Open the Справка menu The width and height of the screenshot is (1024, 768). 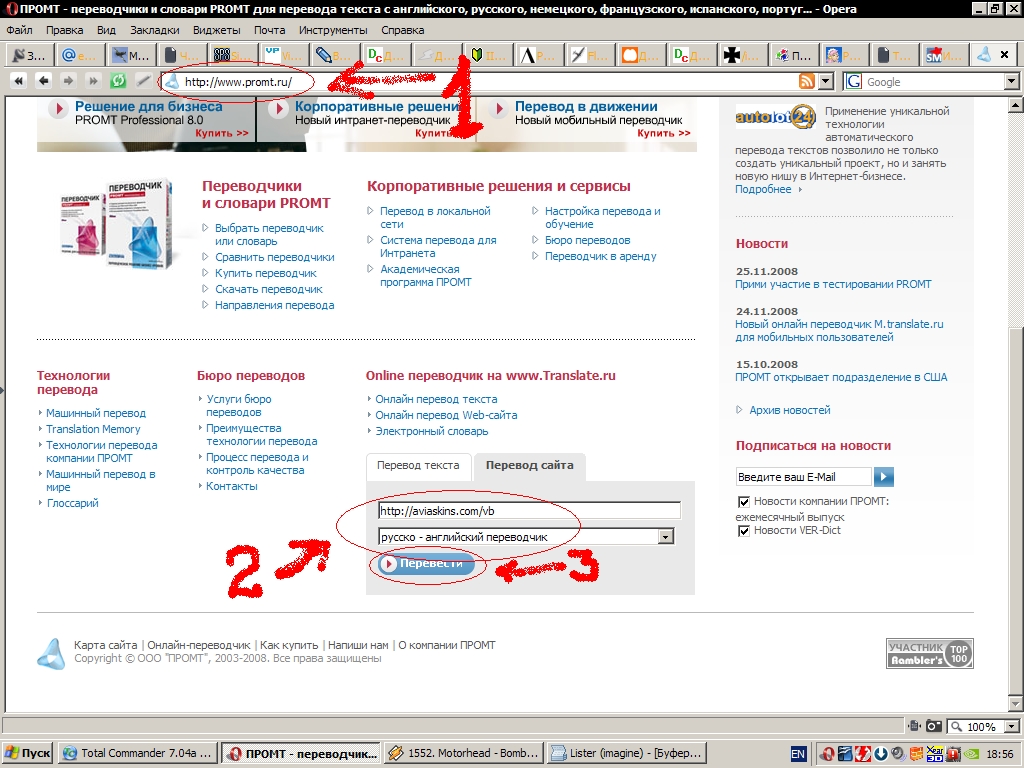point(402,30)
